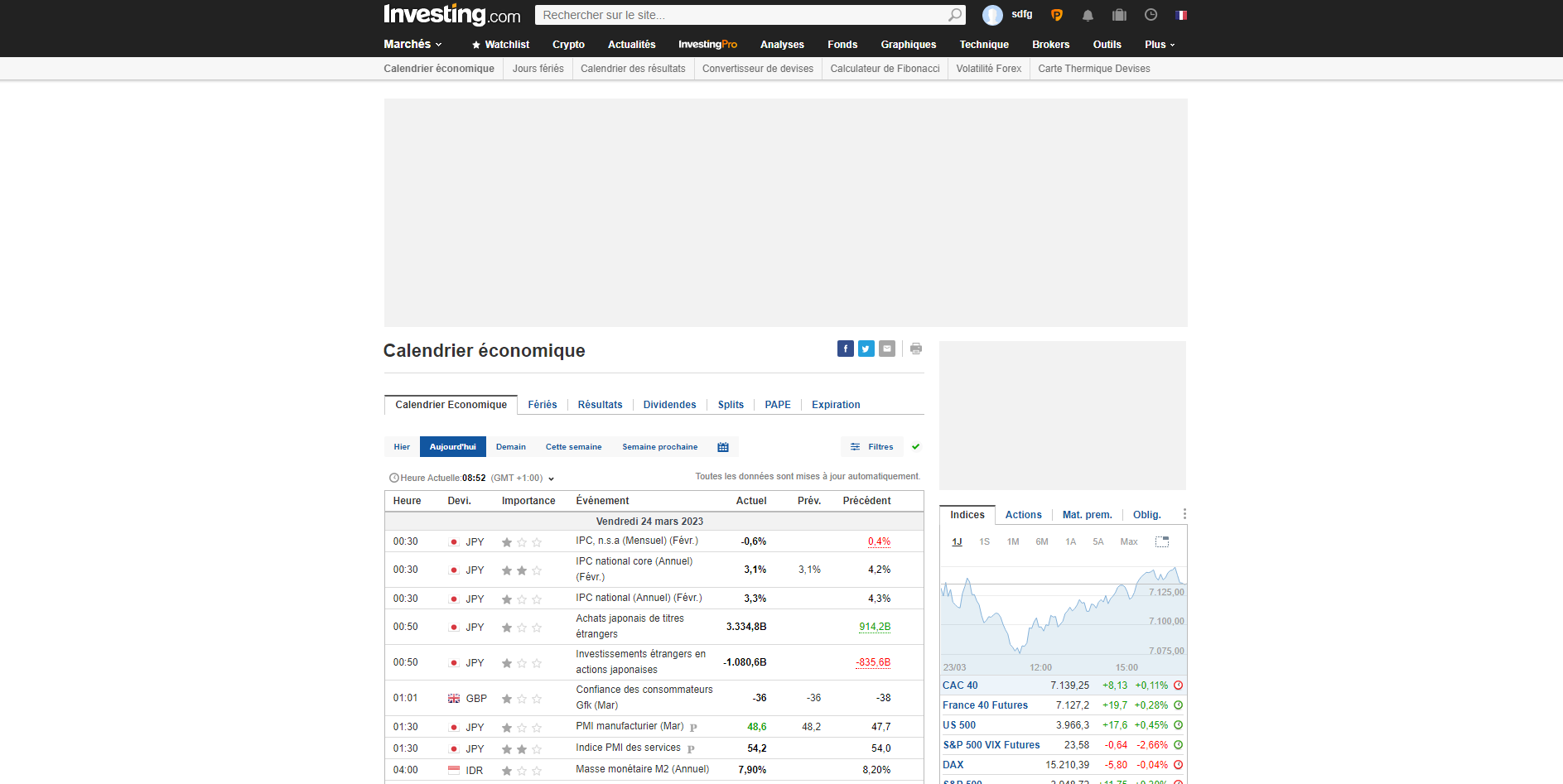1563x784 pixels.
Task: Open the Graphiques menu
Action: [908, 45]
